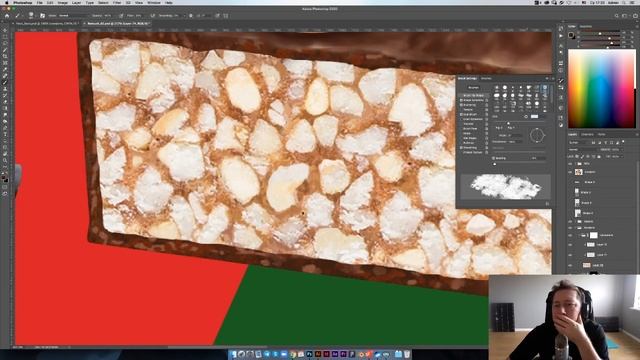Select the Move tool
The height and width of the screenshot is (360, 640).
[5, 30]
